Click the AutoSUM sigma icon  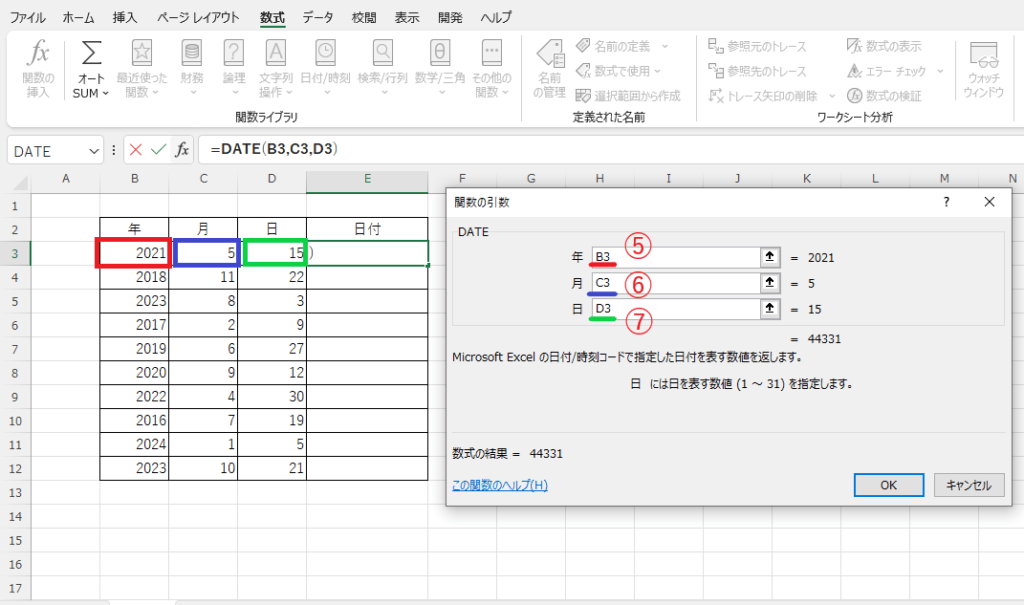tap(91, 53)
